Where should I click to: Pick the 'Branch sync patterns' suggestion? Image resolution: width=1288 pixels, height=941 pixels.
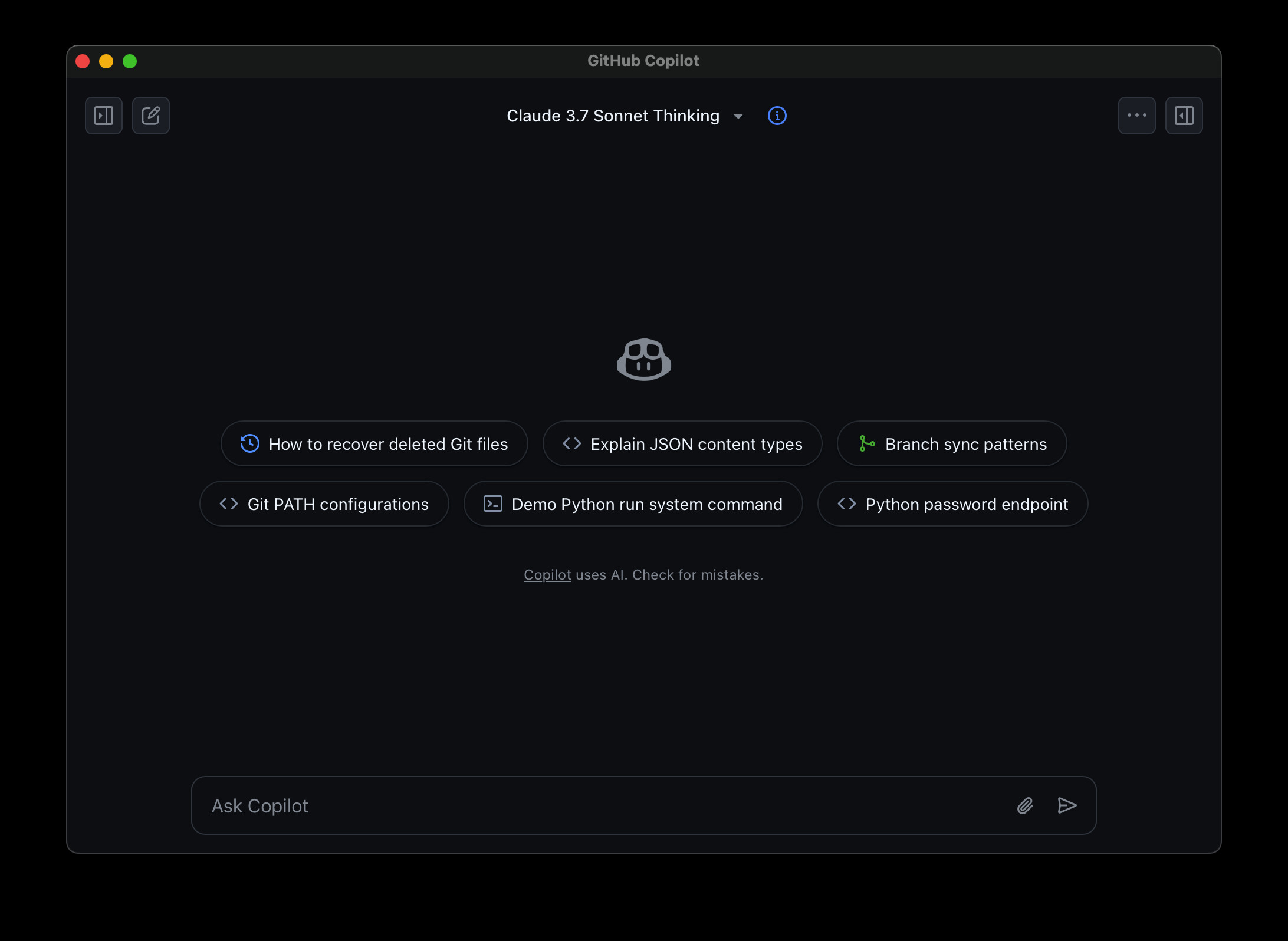(x=952, y=443)
